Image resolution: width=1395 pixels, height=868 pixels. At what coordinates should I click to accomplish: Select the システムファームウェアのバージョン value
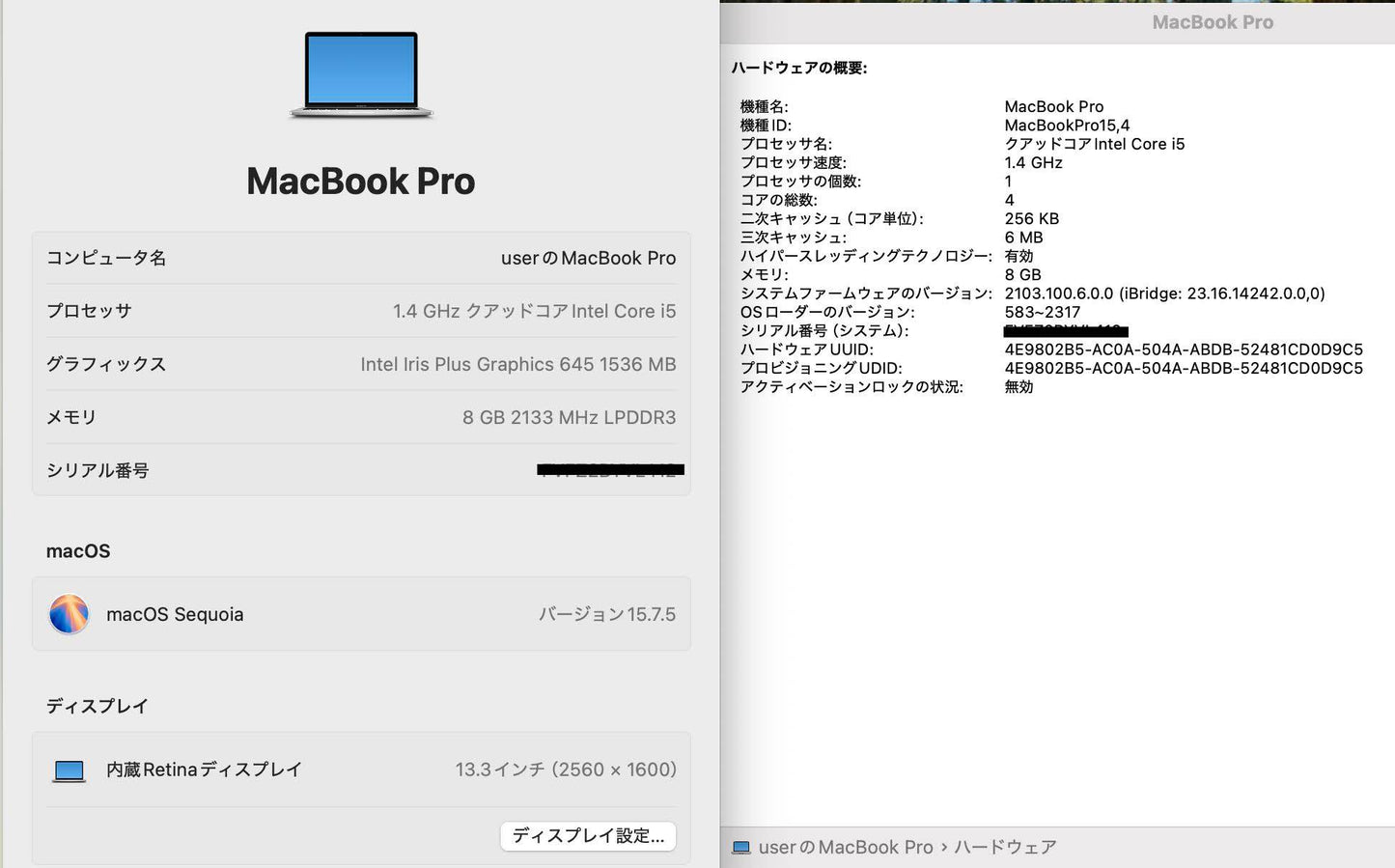tap(1164, 294)
